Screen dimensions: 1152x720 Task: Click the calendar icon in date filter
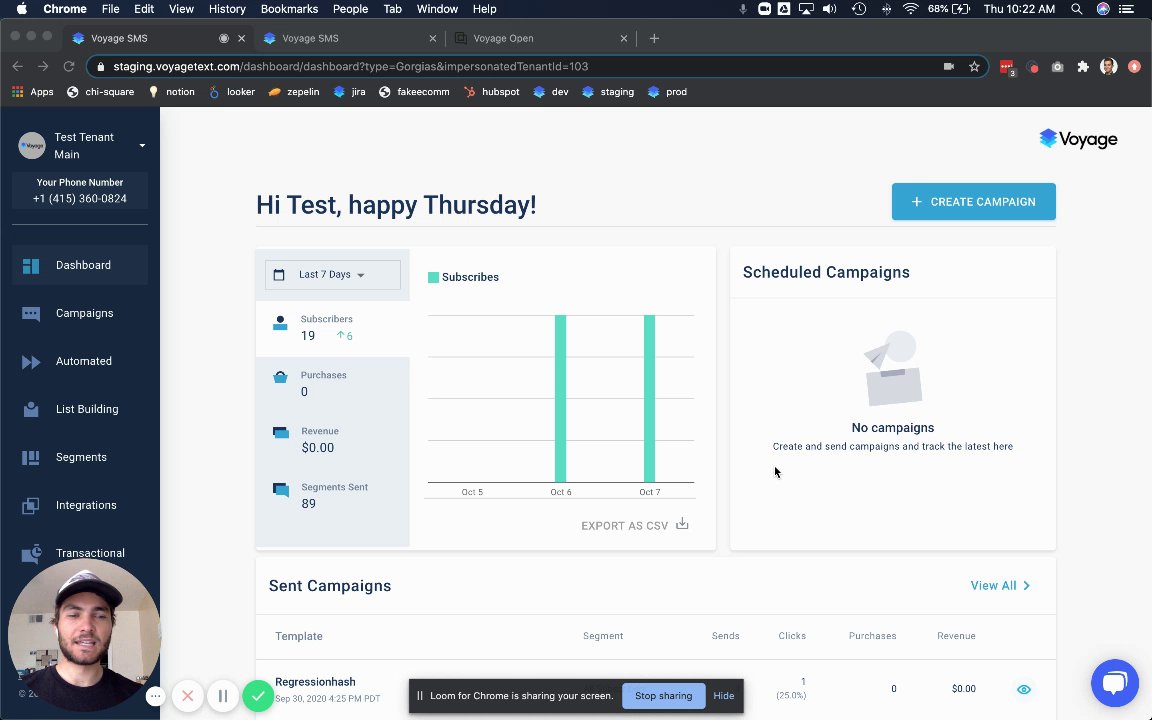click(x=279, y=275)
